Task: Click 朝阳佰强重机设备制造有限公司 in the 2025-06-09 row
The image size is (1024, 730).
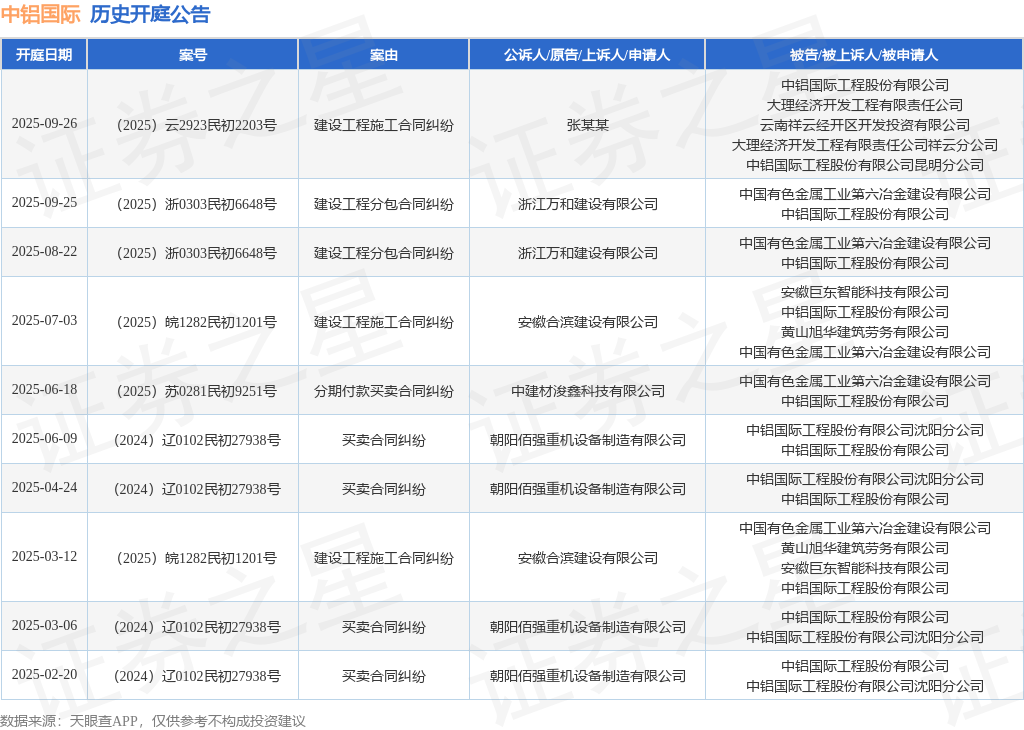Action: [587, 441]
